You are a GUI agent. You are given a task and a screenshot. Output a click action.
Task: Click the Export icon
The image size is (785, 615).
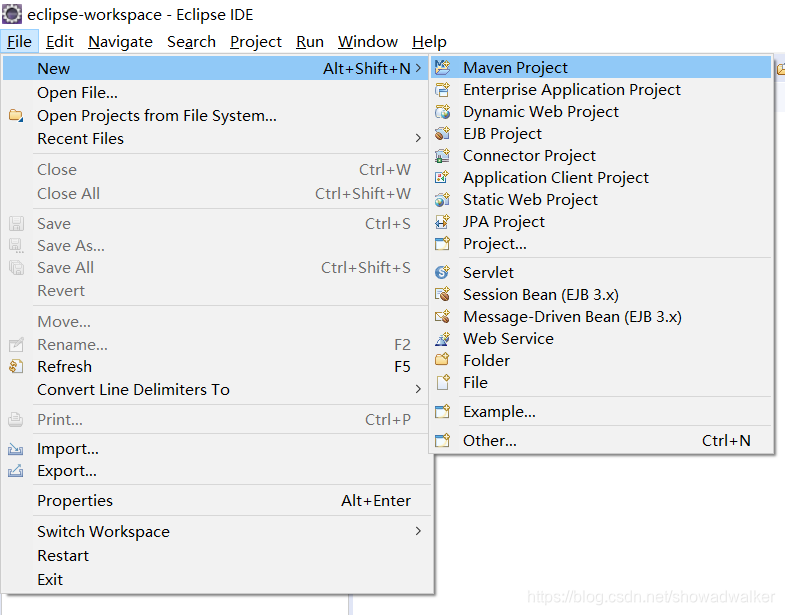pos(16,471)
